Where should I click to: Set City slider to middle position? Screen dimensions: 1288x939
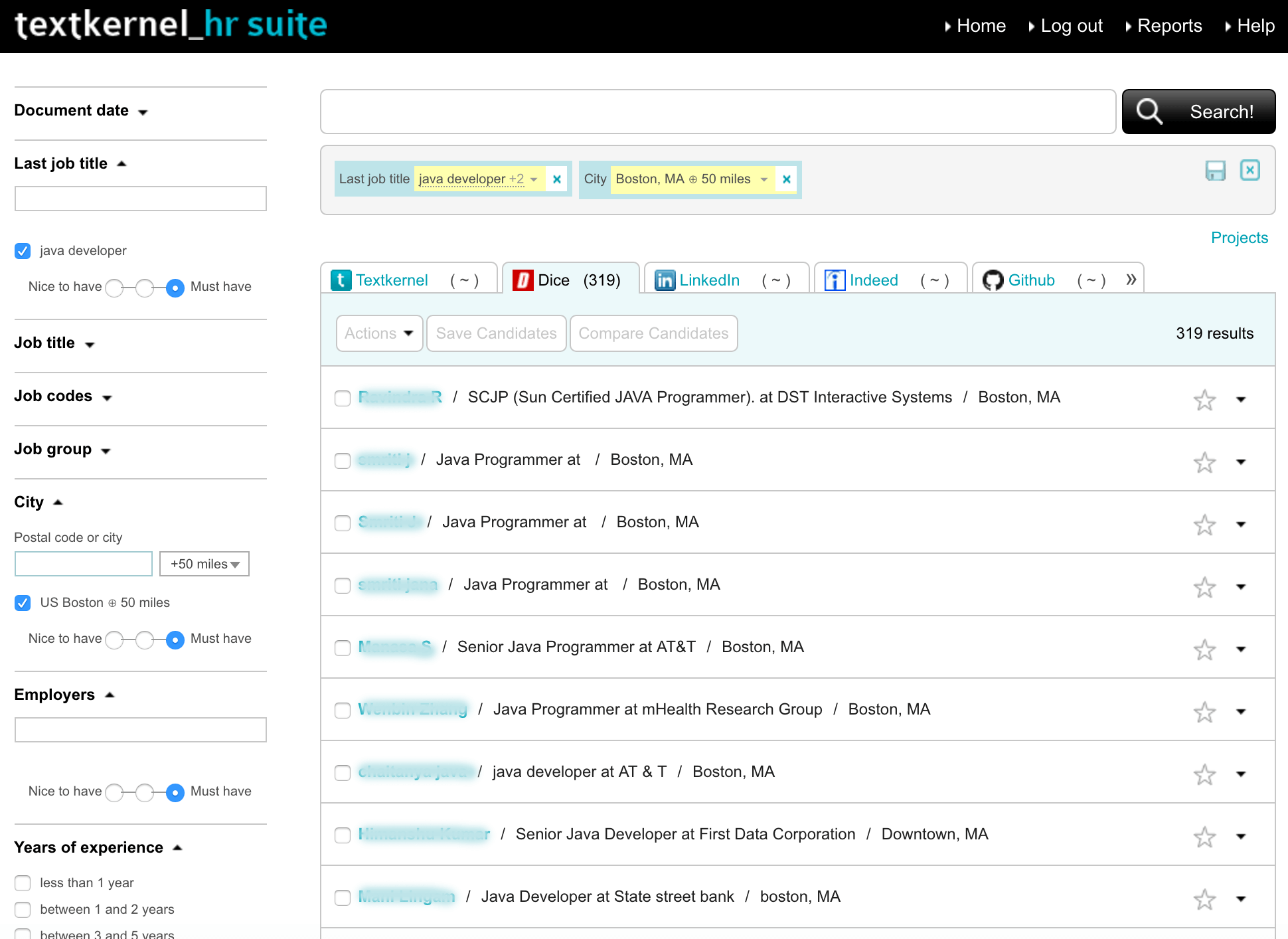[x=145, y=640]
